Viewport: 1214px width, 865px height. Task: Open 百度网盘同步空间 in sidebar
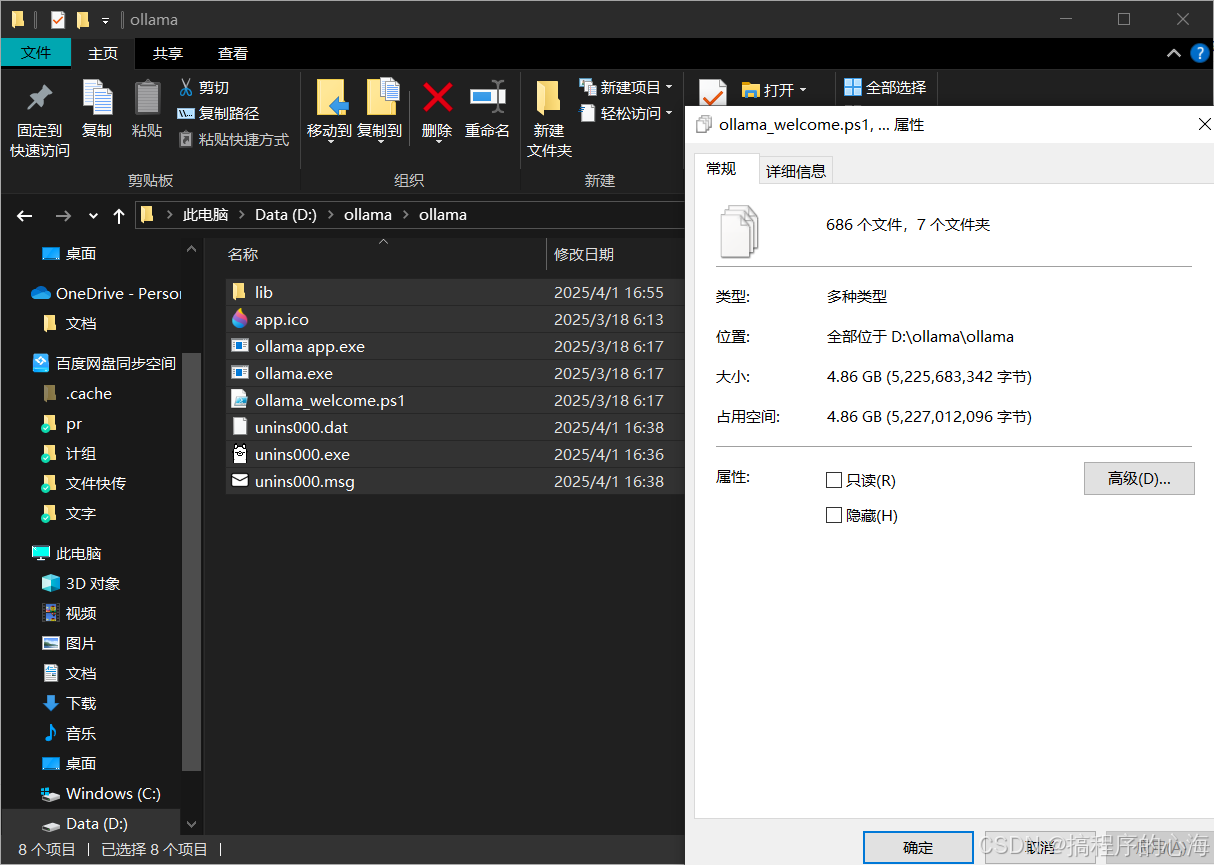(105, 363)
